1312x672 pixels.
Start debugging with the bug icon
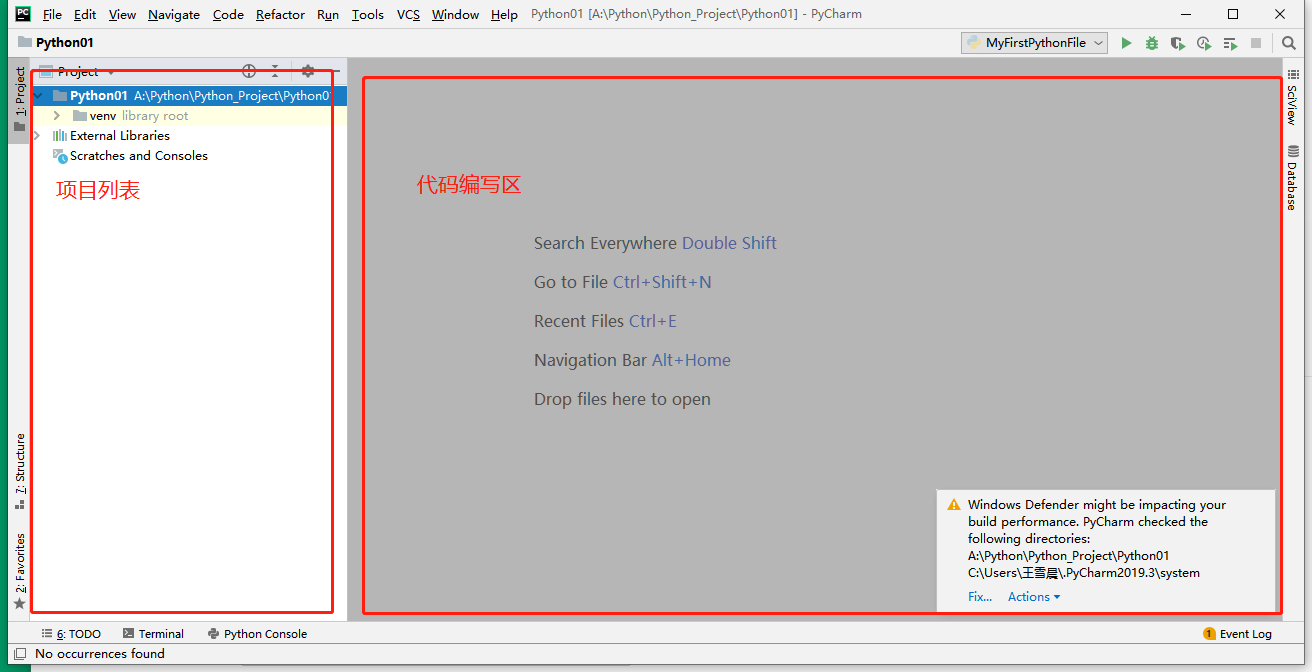click(x=1152, y=43)
